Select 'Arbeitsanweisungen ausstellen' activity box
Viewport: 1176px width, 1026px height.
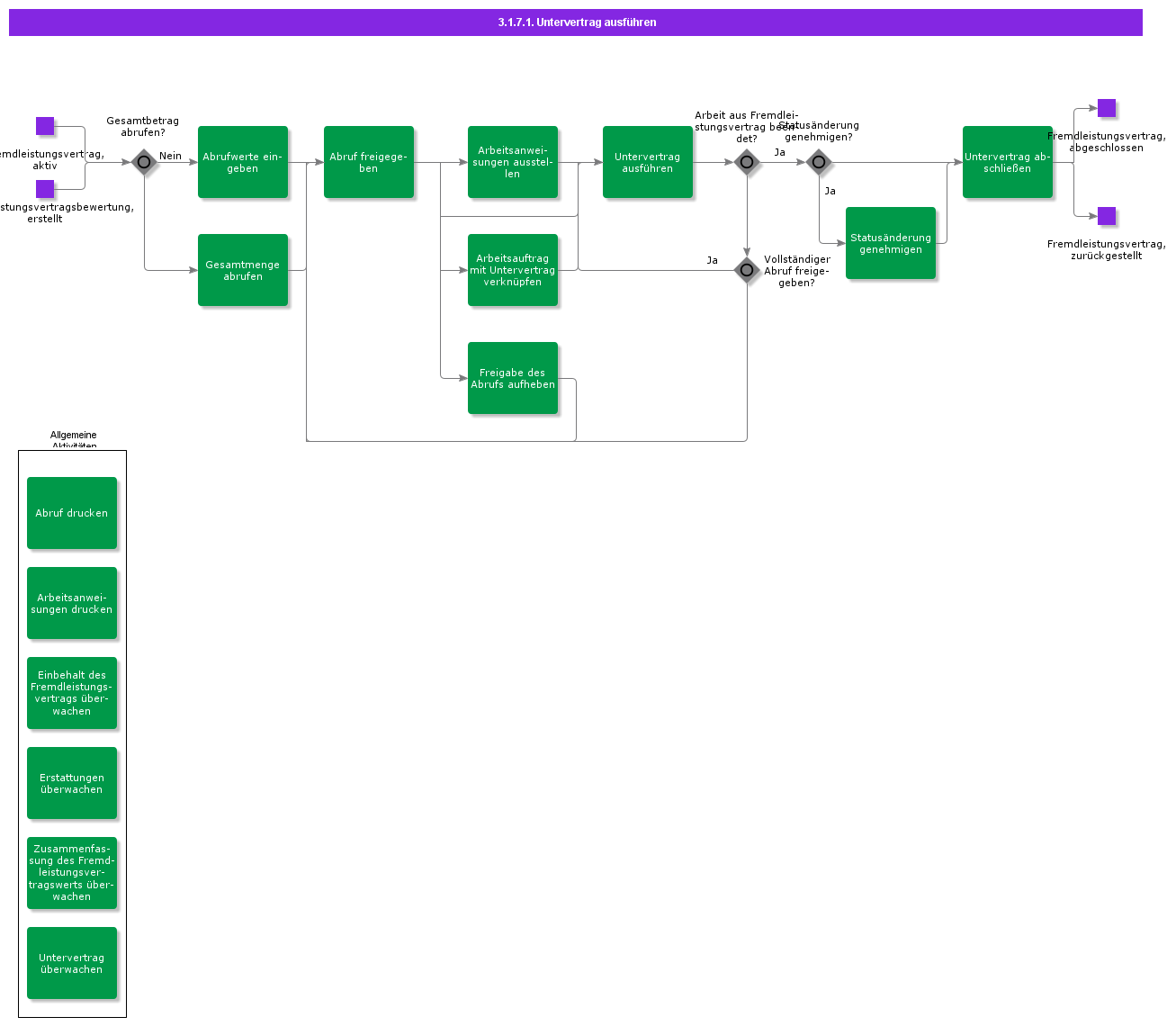513,162
